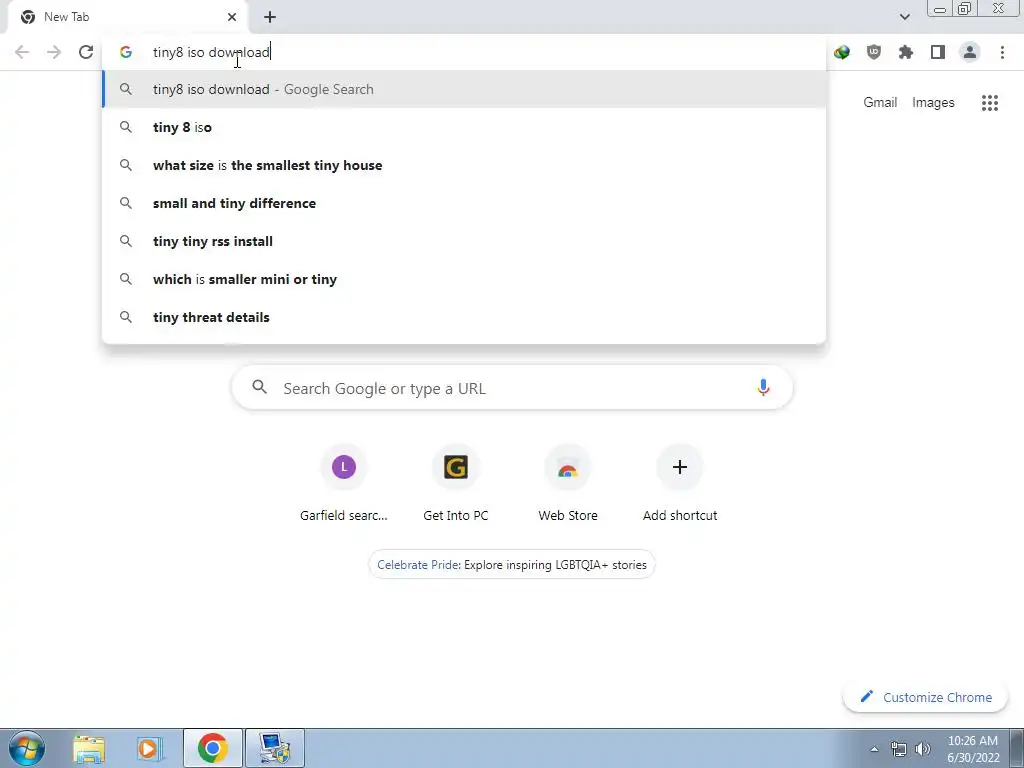
Task: Click the forward navigation arrow
Action: tap(54, 52)
